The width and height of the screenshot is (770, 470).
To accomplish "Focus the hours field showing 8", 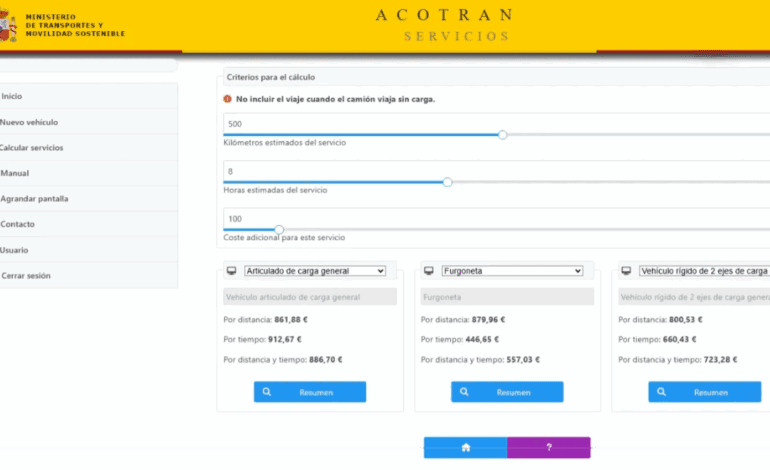I will (496, 171).
